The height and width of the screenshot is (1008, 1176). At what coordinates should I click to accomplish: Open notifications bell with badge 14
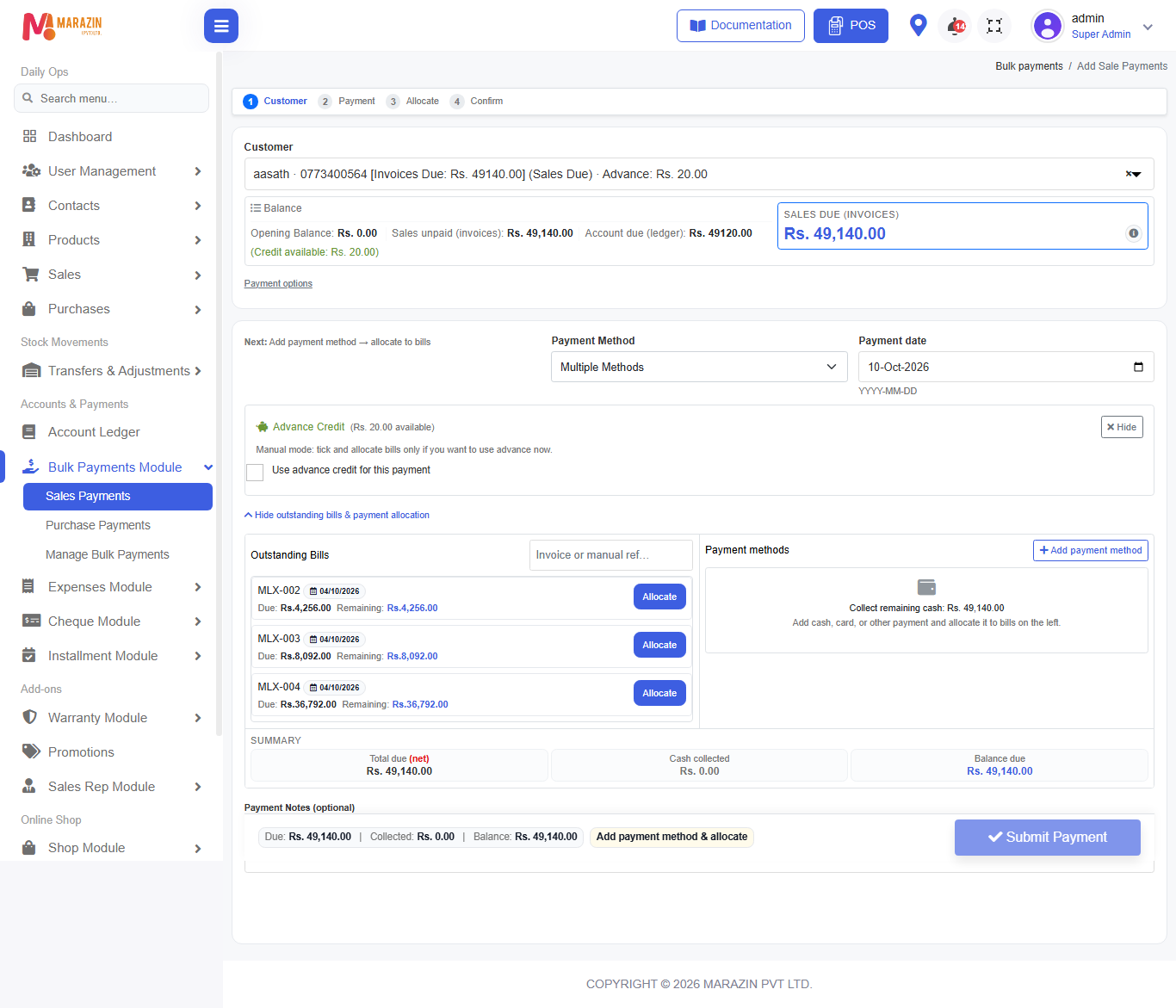956,26
